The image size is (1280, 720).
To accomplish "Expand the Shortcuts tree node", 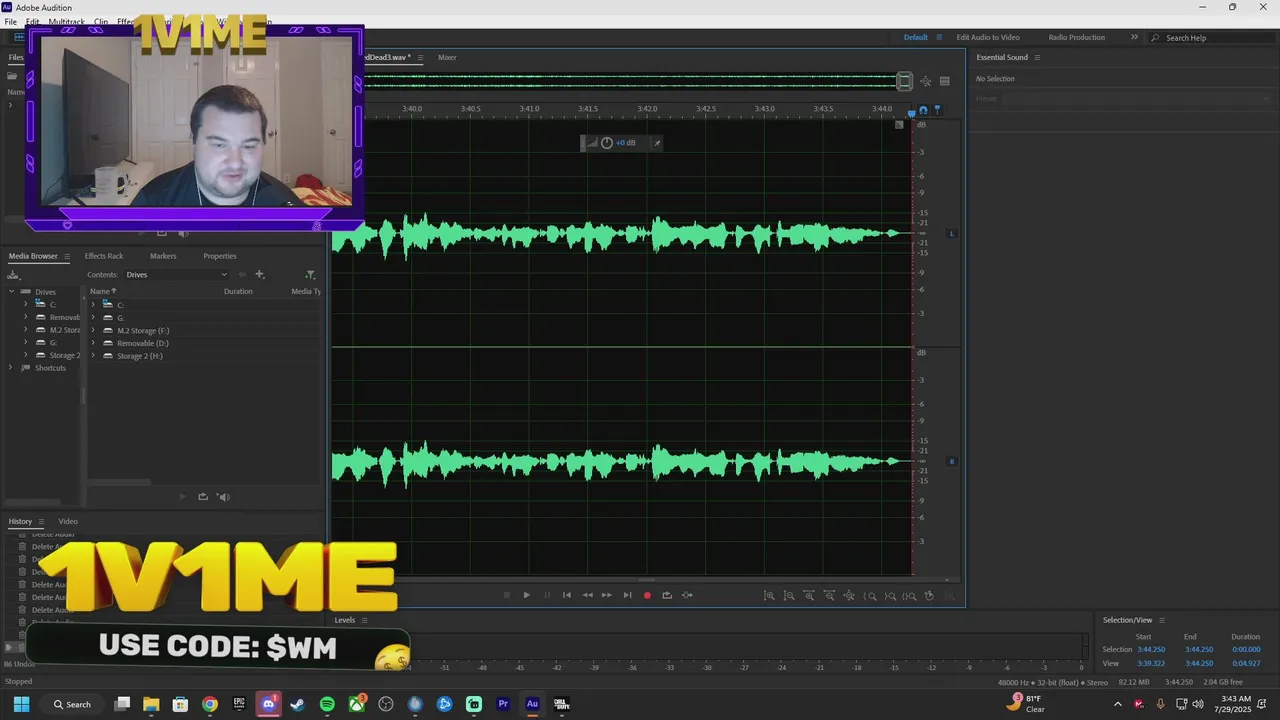I will (x=12, y=368).
